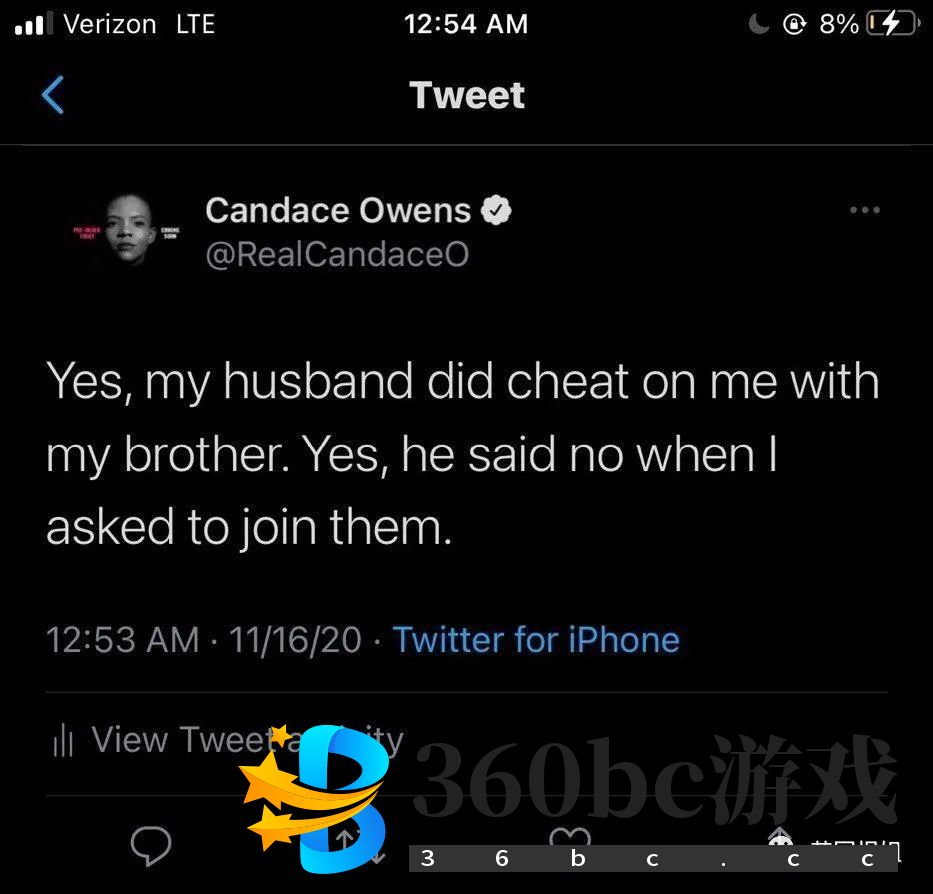Tap the bar chart analytics icon

coord(63,741)
